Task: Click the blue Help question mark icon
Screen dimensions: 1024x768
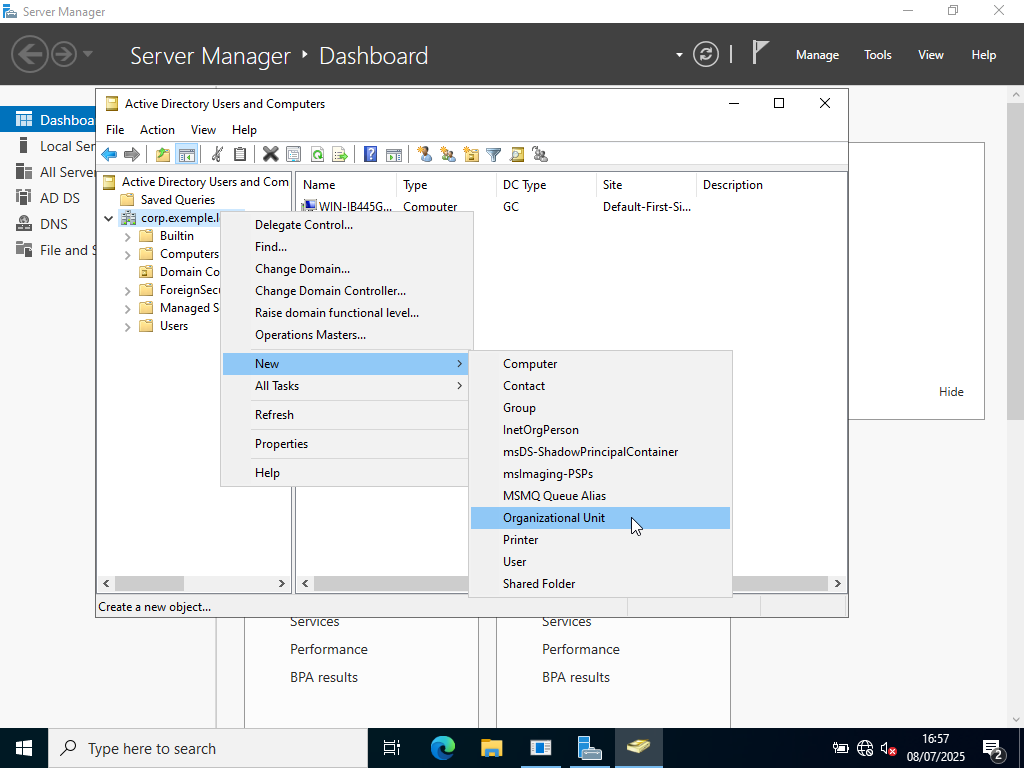Action: tap(370, 155)
